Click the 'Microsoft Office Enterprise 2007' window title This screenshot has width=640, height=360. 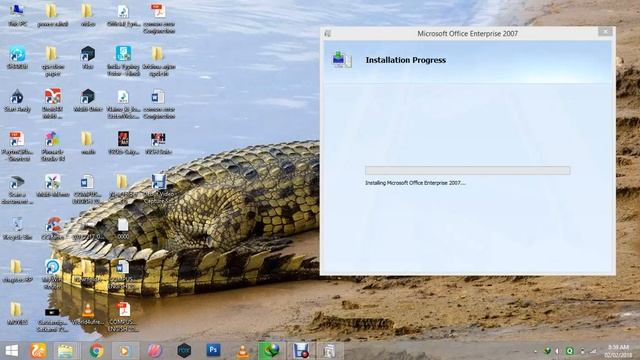click(x=467, y=33)
